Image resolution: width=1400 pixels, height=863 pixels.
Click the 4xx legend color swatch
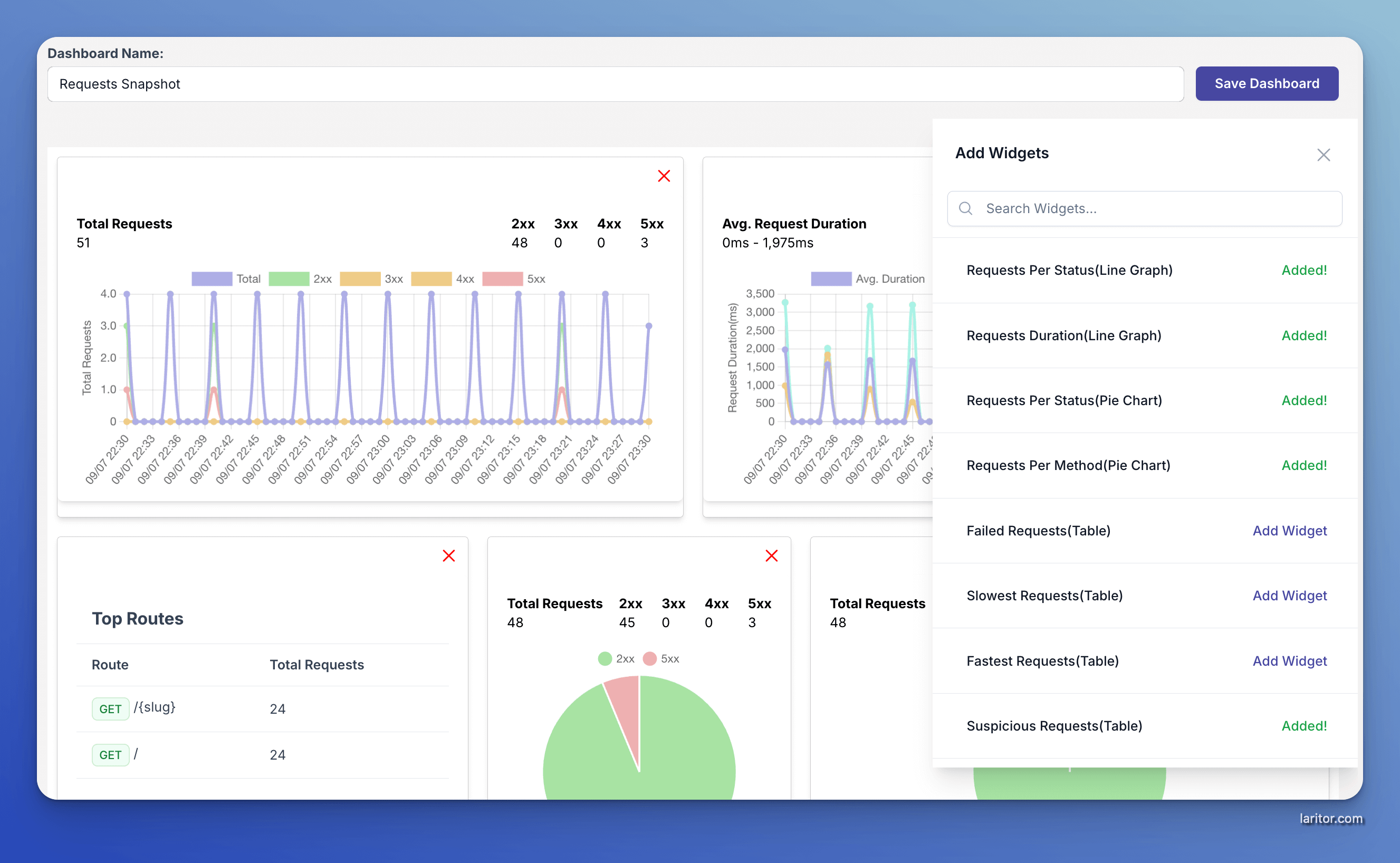[431, 279]
